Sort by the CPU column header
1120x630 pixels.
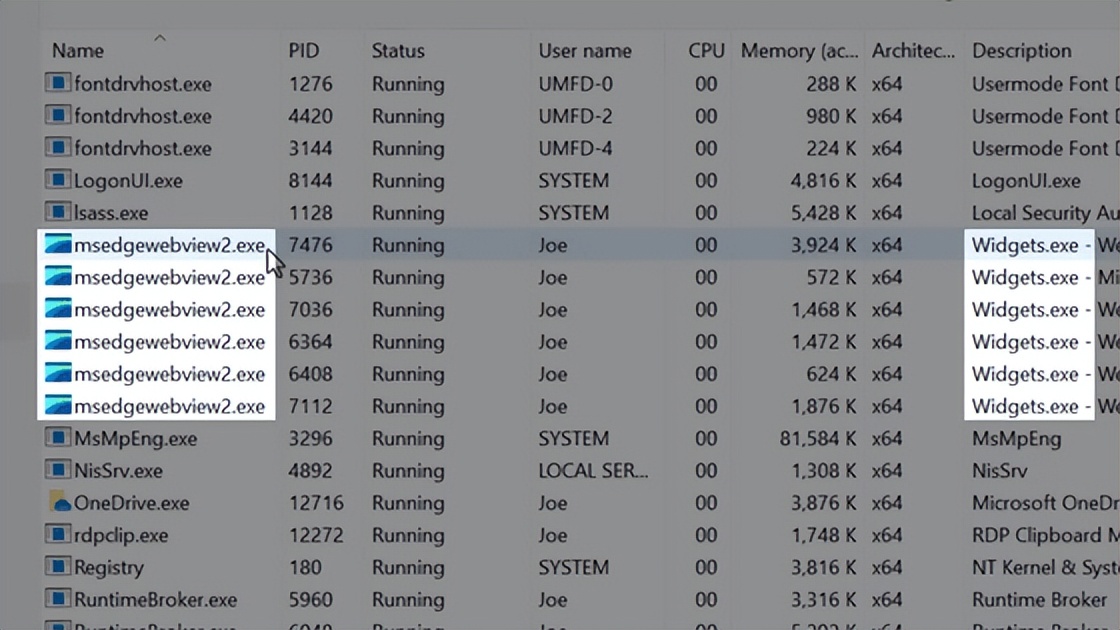705,50
